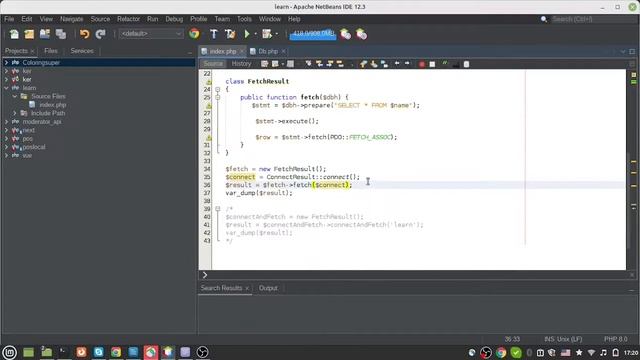The width and height of the screenshot is (640, 360).
Task: Click the Attach Profiler icon
Action: click(362, 34)
